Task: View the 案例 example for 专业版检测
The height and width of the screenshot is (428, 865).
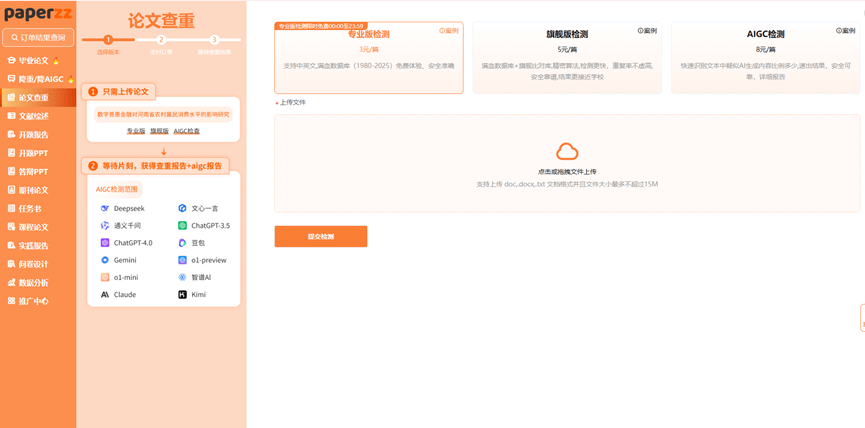Action: click(x=448, y=31)
